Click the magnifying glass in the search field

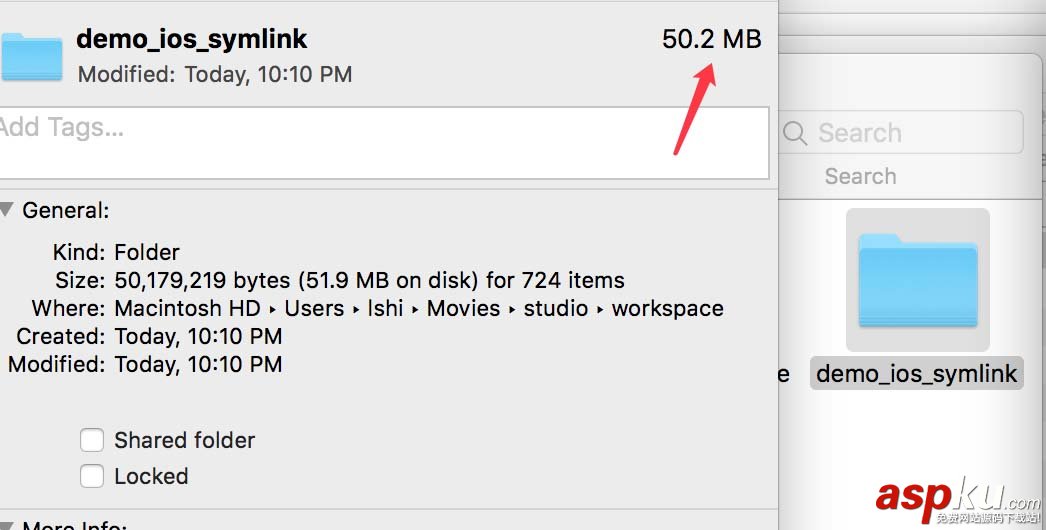click(796, 133)
